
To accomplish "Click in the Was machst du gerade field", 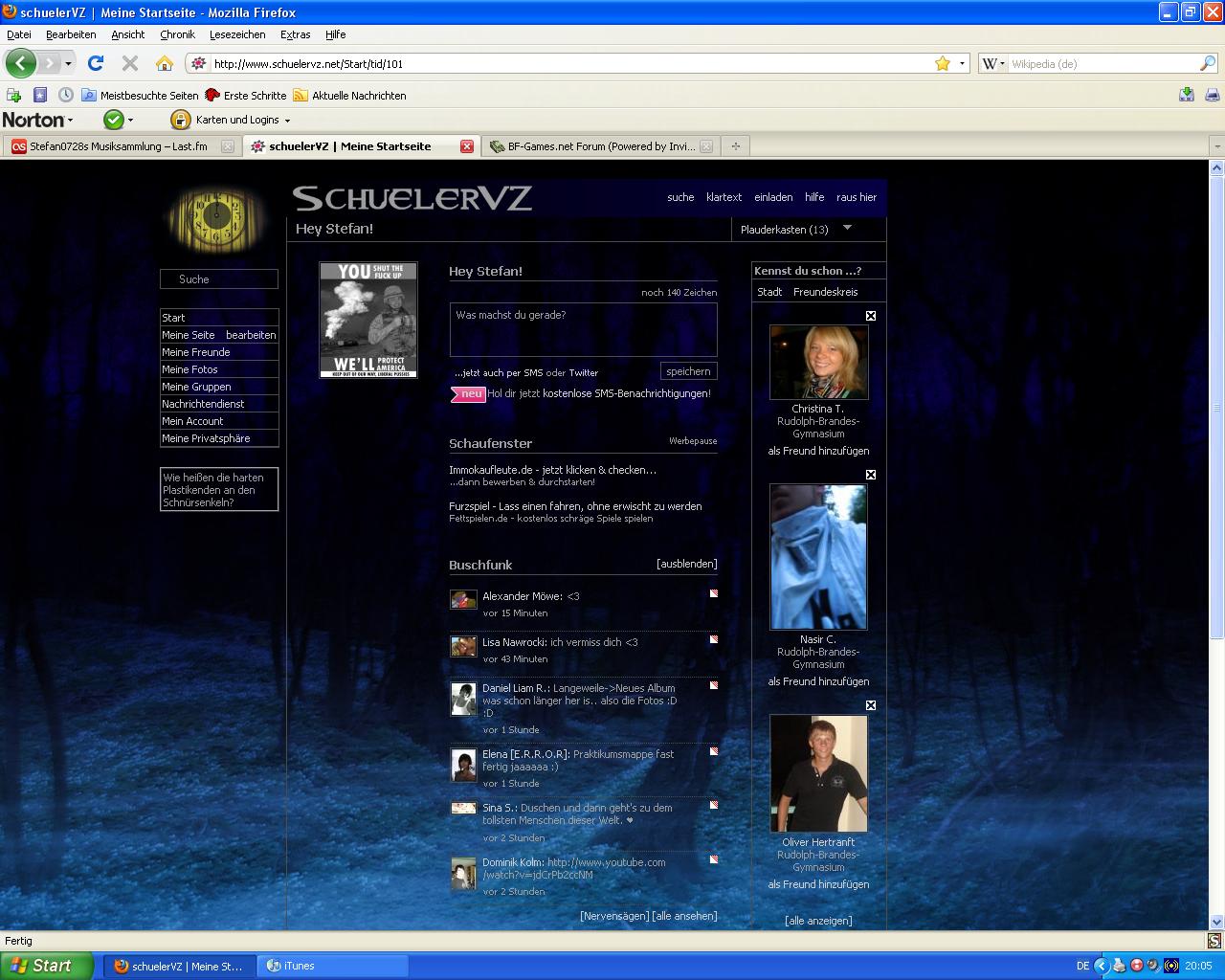I will coord(584,330).
